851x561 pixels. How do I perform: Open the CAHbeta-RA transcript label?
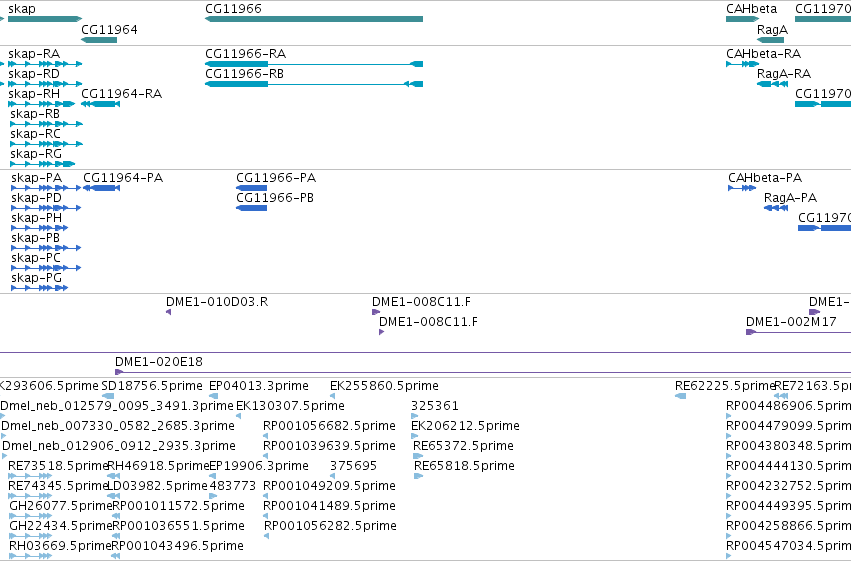click(x=763, y=54)
